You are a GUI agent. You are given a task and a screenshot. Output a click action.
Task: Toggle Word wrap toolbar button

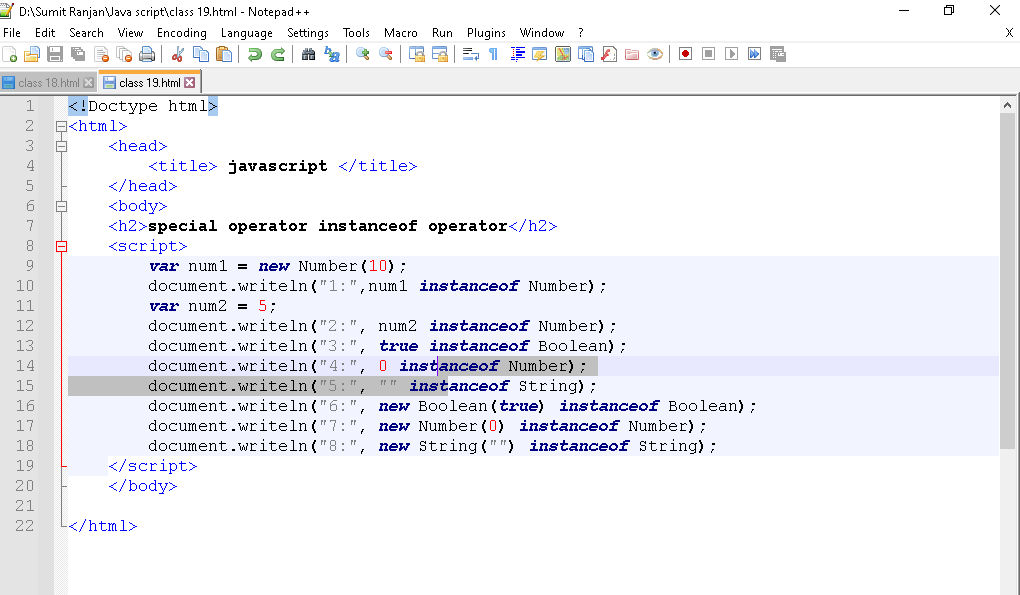(471, 54)
